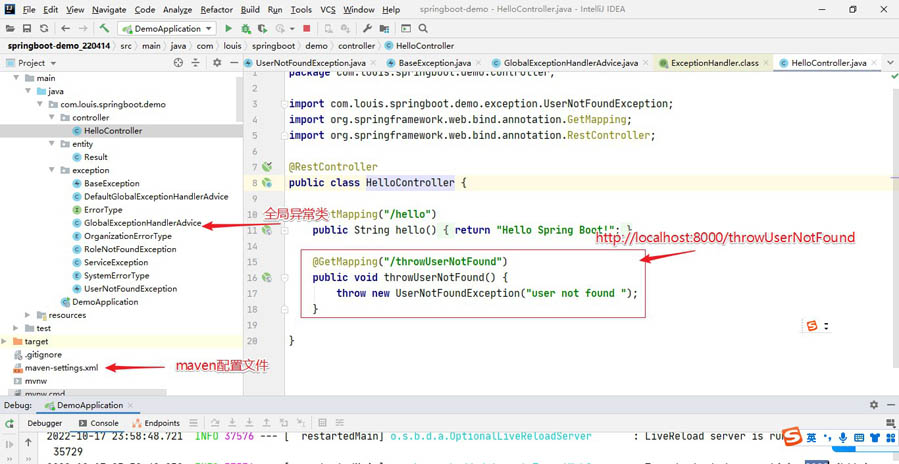Click the Evaluate Expression calculator icon

tap(322, 423)
